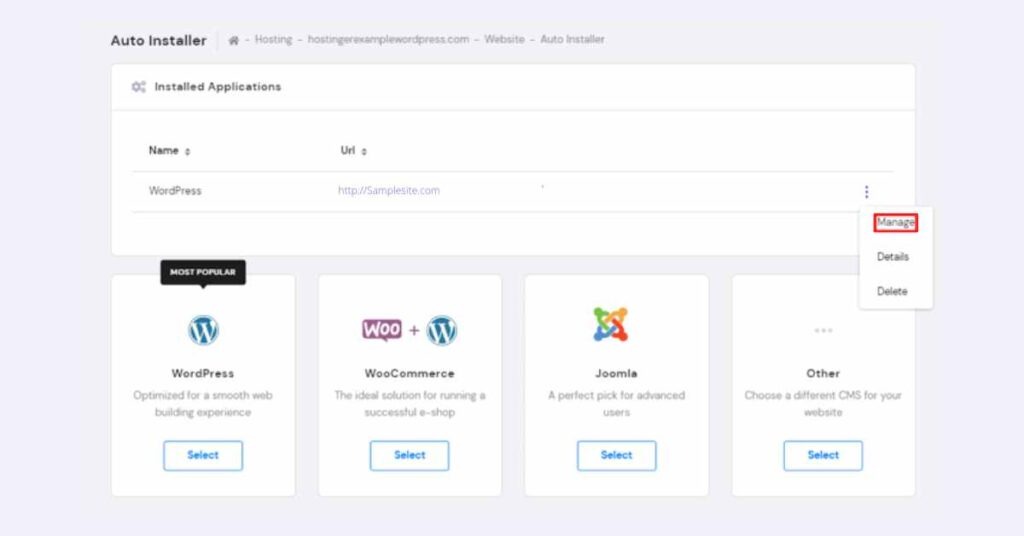Sort the table by Name column
1024x536 pixels.
[x=169, y=151]
